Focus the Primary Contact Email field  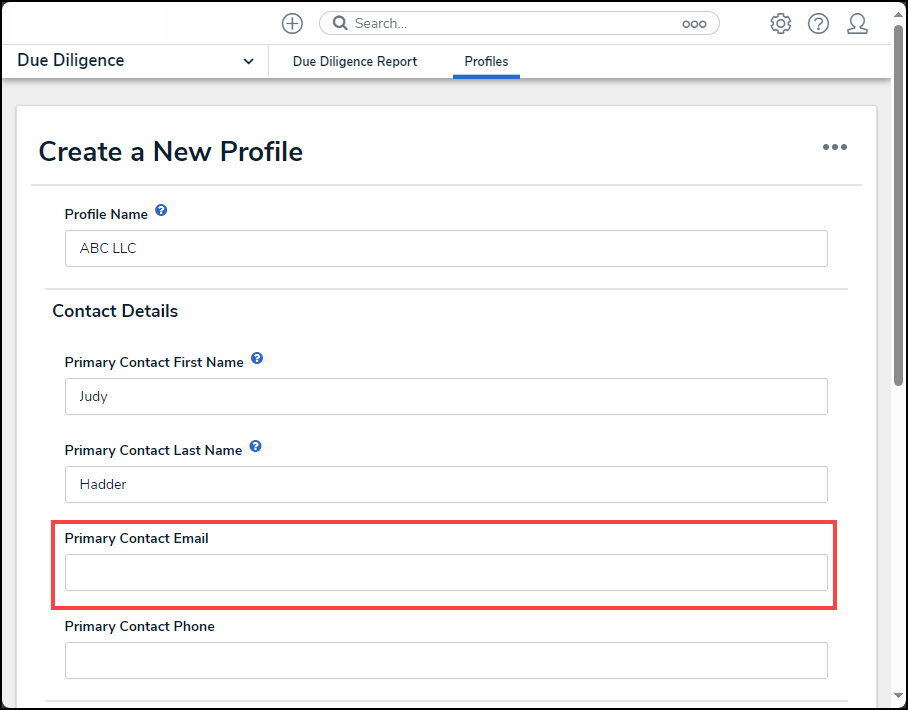tap(446, 573)
